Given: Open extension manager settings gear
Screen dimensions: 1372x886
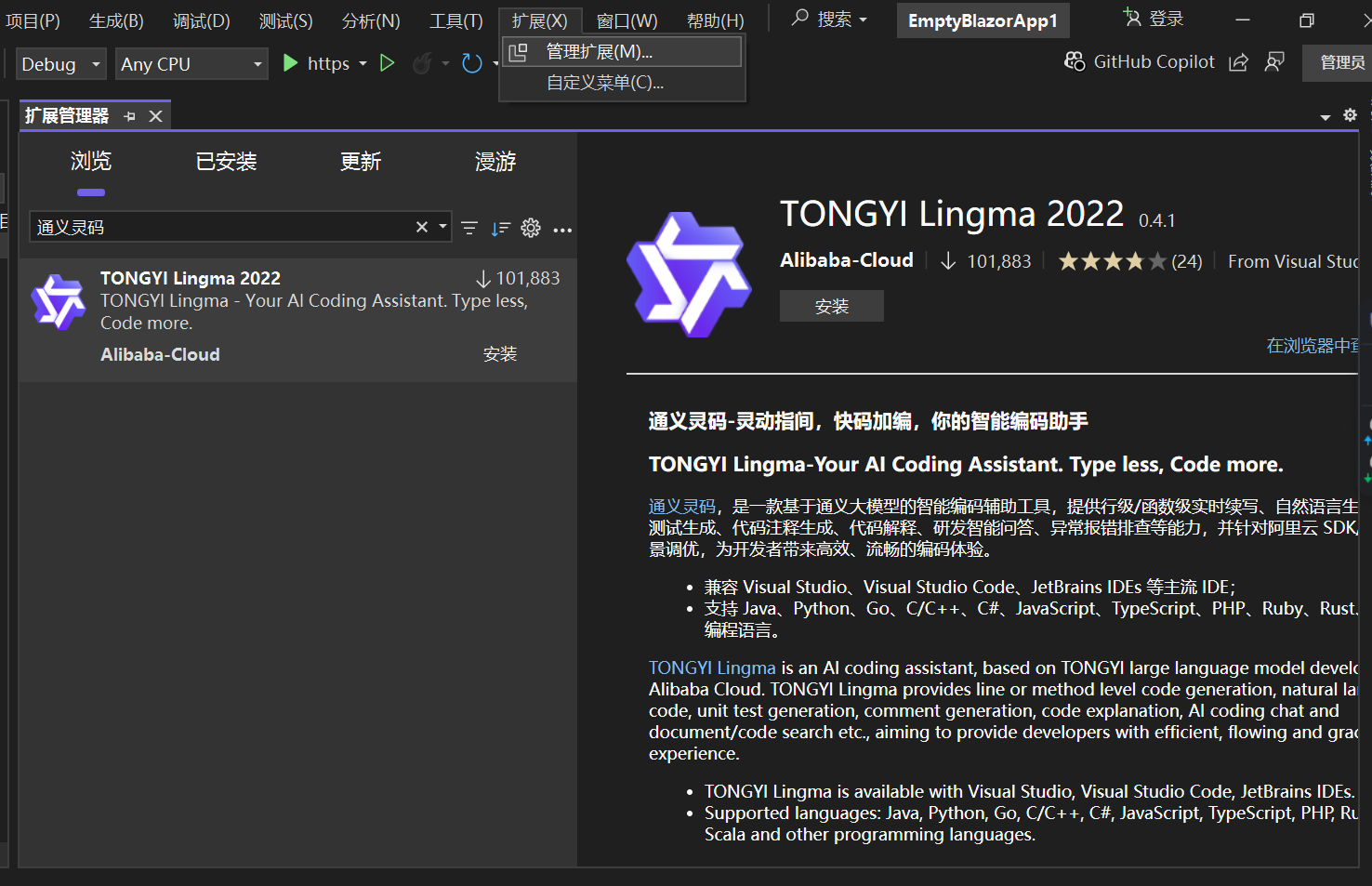Looking at the screenshot, I should pyautogui.click(x=531, y=228).
